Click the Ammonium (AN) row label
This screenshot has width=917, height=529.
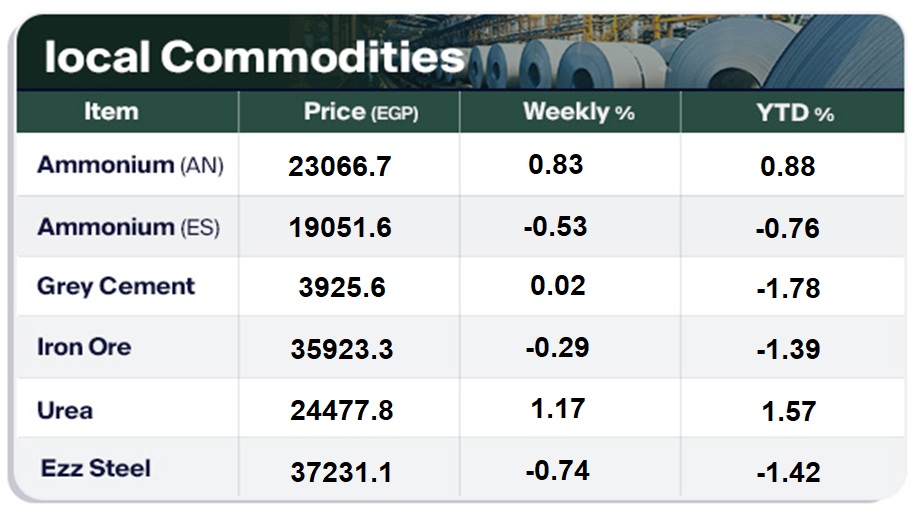[130, 165]
